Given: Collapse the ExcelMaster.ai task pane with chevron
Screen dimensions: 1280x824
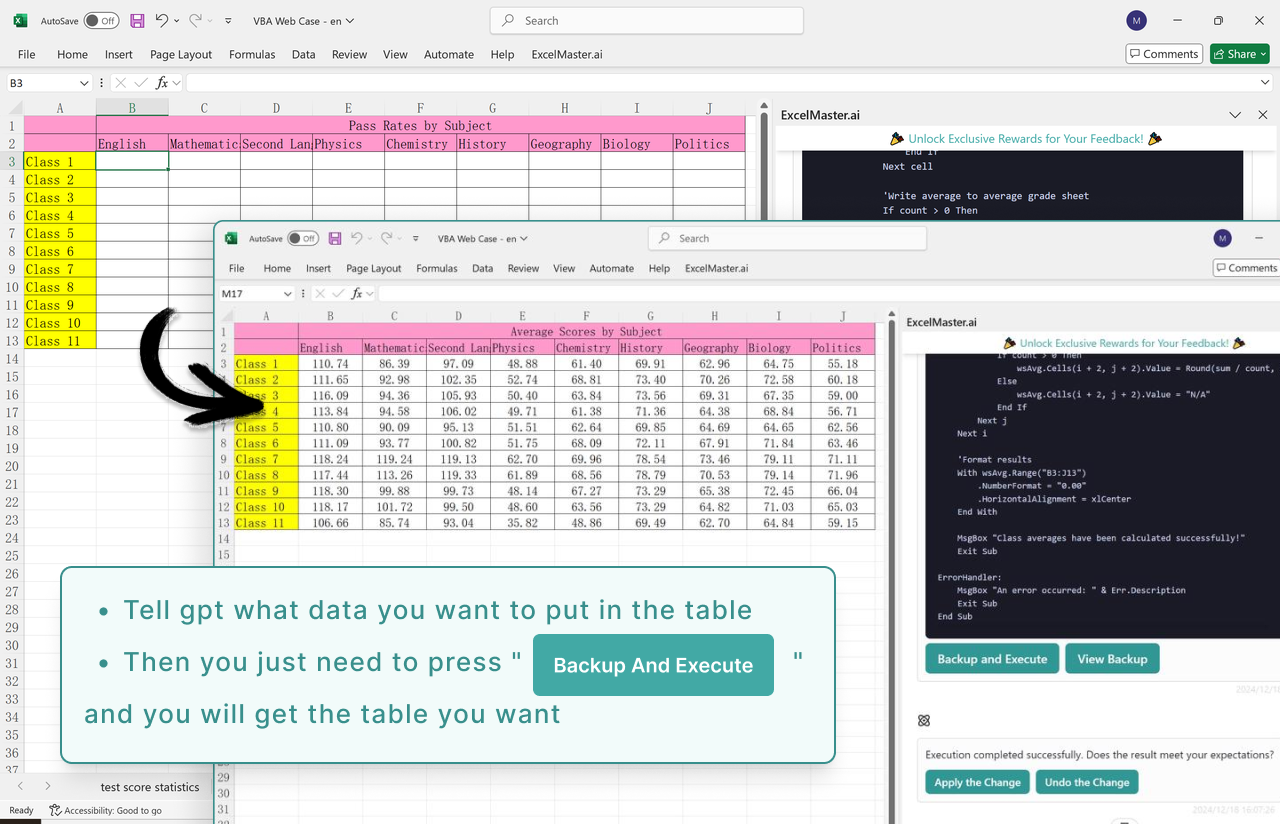Looking at the screenshot, I should [1235, 114].
